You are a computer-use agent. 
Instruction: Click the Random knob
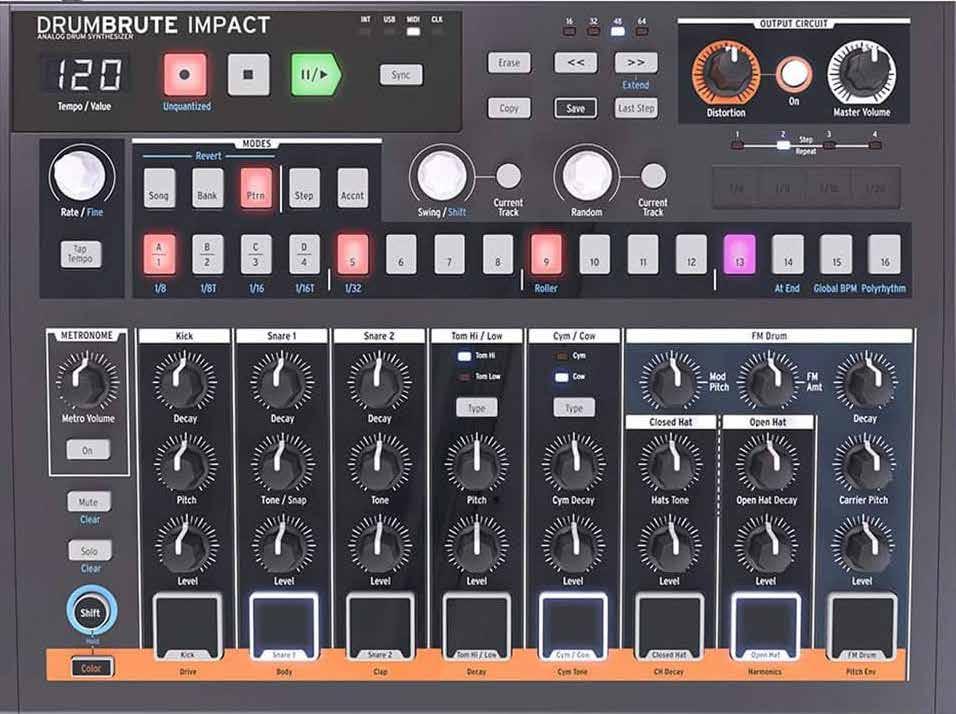[x=587, y=176]
